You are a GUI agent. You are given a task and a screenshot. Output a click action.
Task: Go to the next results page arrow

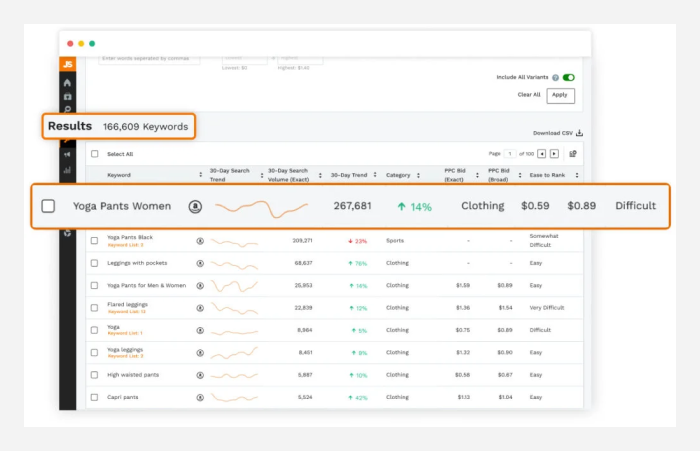coord(554,154)
